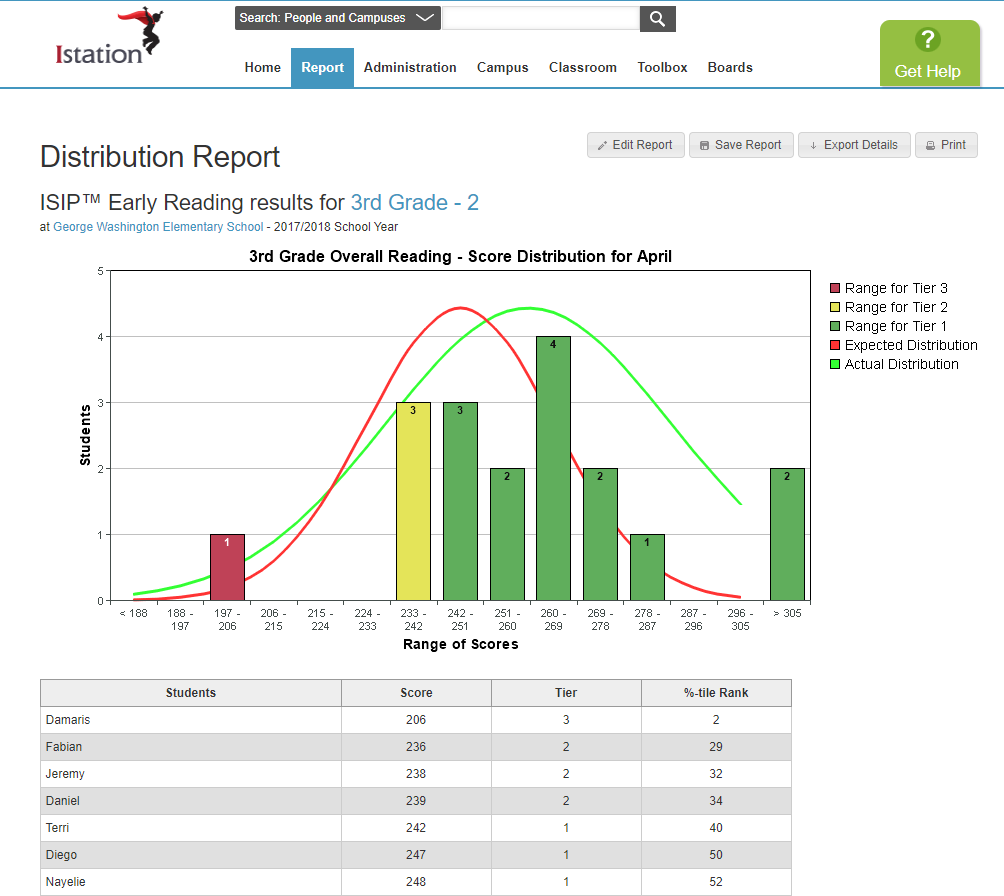1004x896 pixels.
Task: Click the Actual Distribution green legend swatch
Action: point(835,364)
